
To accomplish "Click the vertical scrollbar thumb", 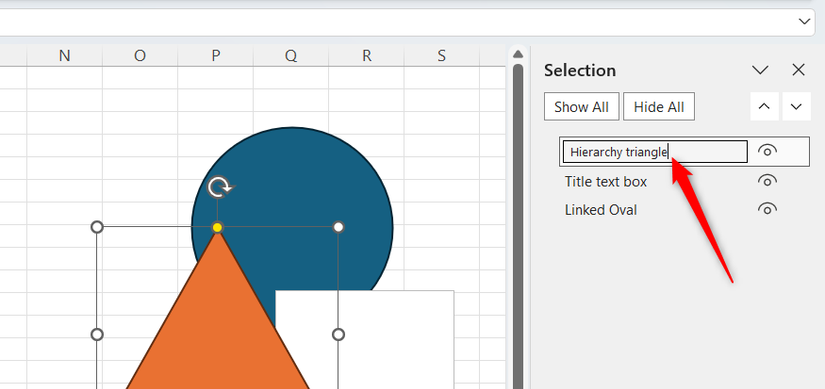I will click(518, 226).
